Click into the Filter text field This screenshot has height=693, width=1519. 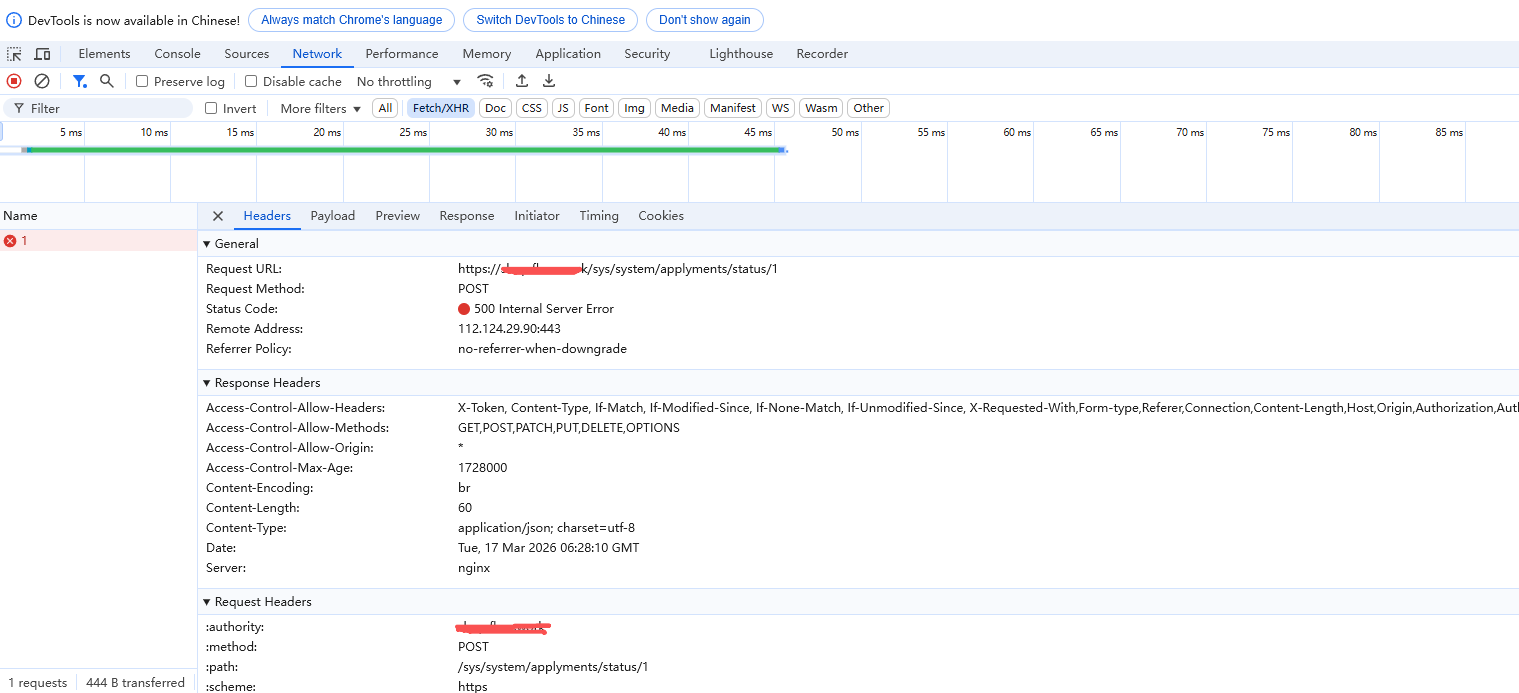click(105, 109)
